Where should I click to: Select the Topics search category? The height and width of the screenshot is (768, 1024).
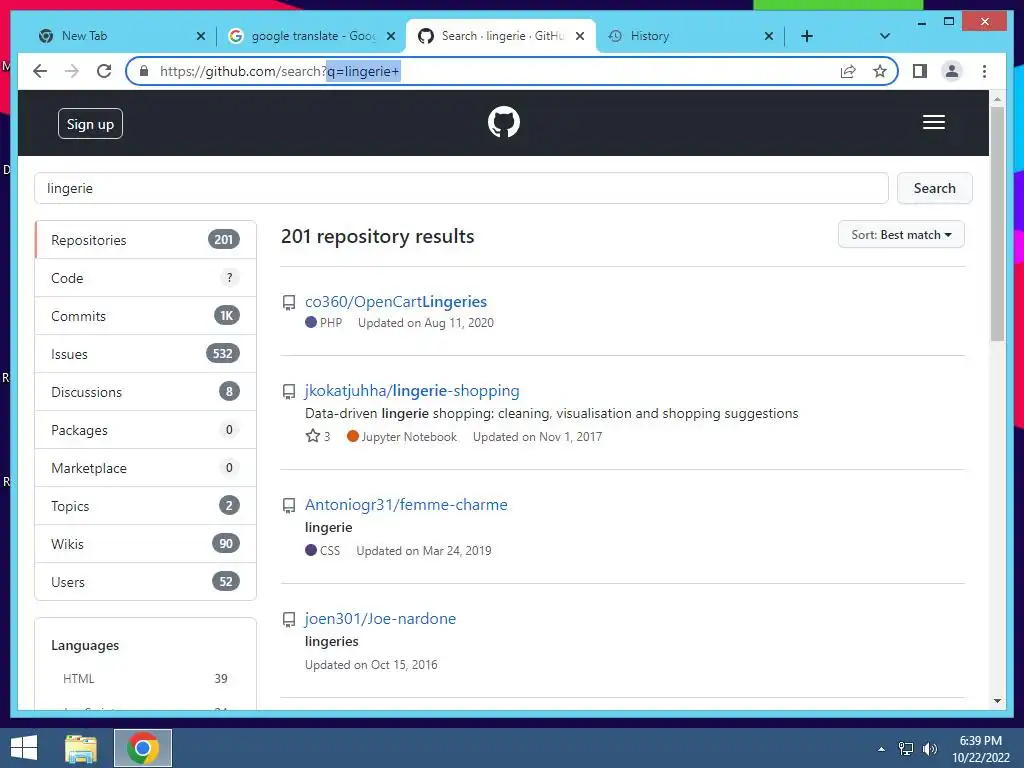coord(146,506)
